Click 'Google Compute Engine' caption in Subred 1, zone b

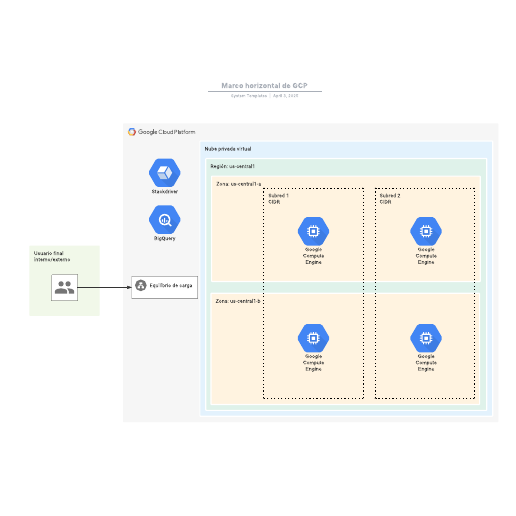[313, 363]
